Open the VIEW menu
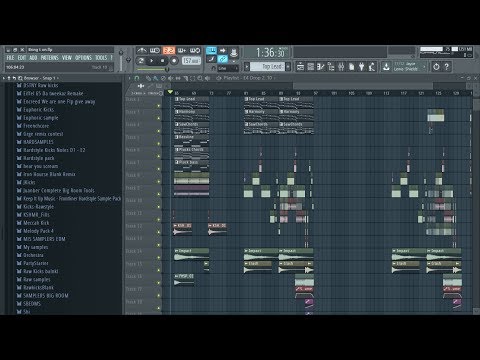This screenshot has height=360, width=480. (67, 58)
